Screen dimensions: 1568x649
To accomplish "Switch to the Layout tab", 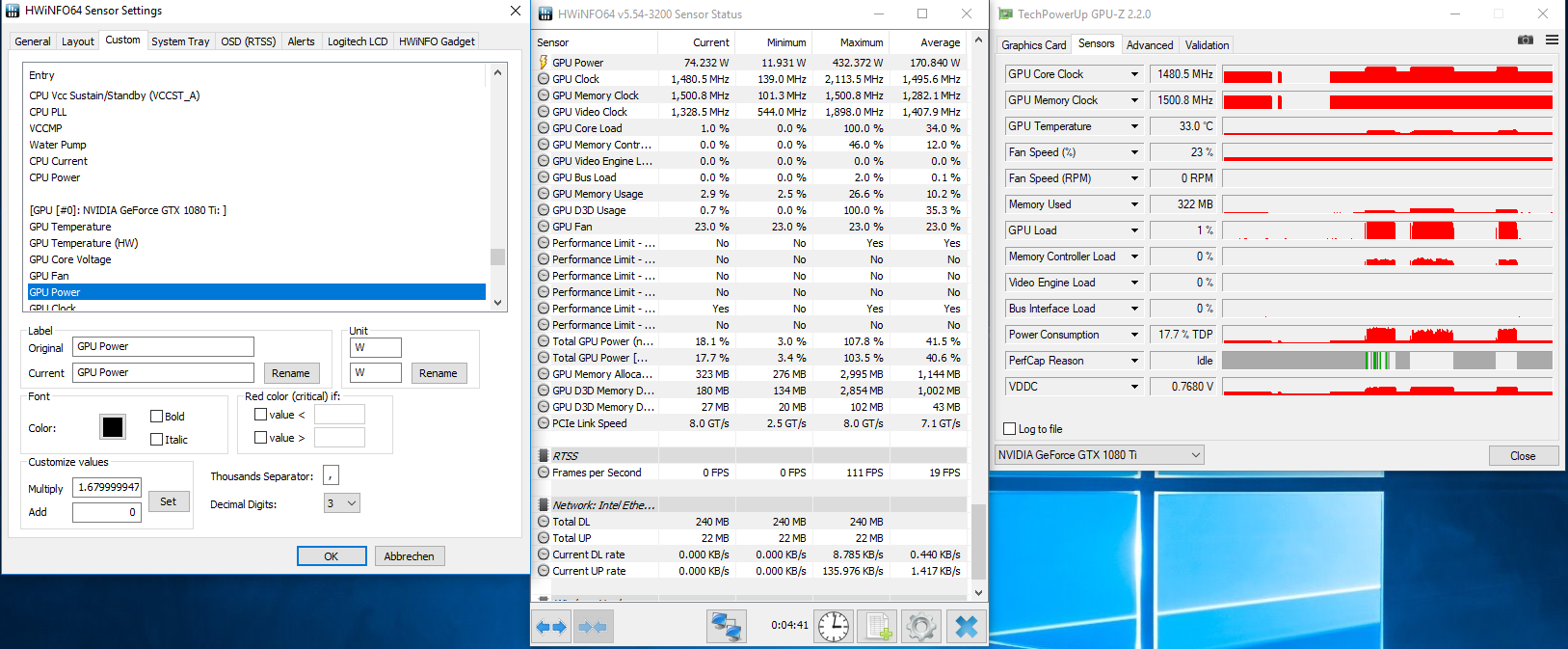I will tap(78, 41).
